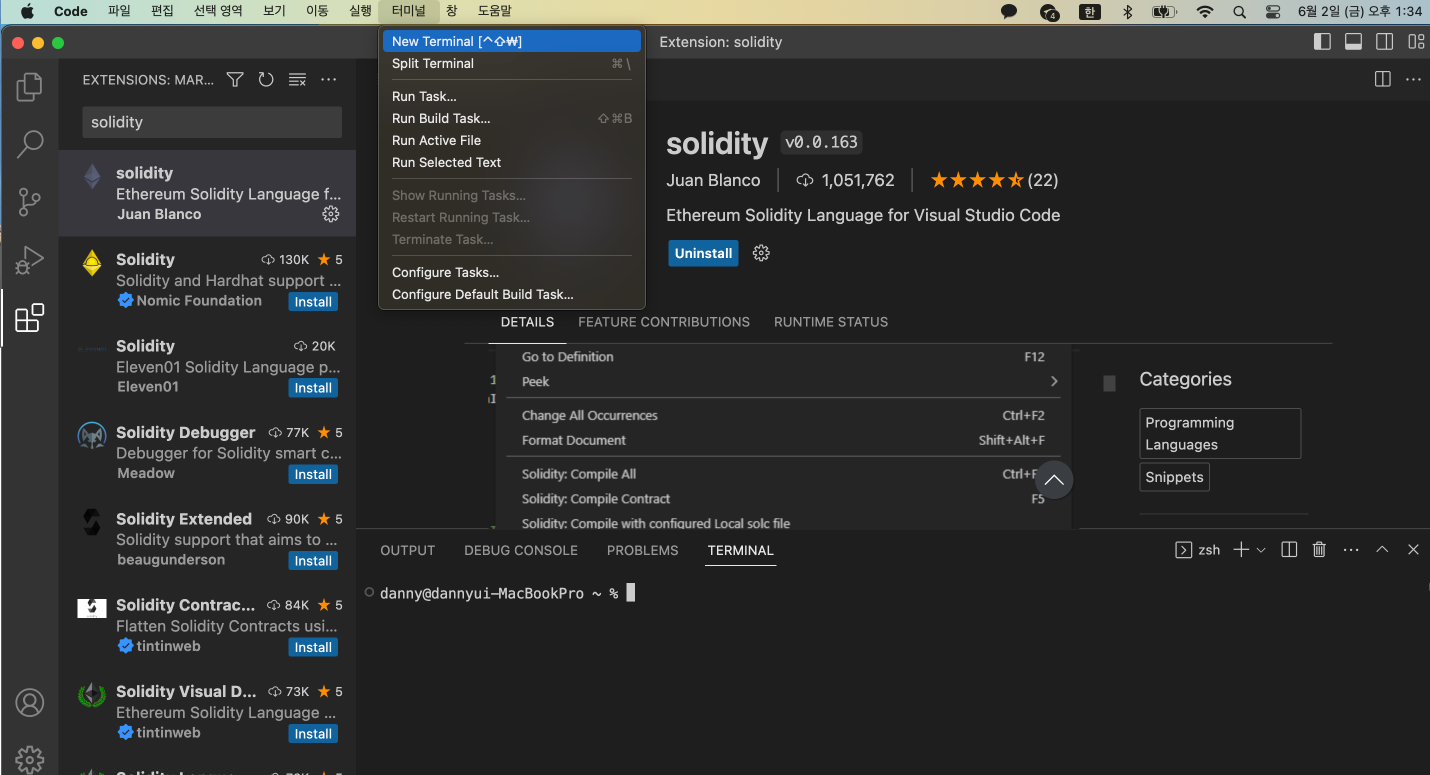
Task: Install Nomic Foundation Solidity extension
Action: tap(313, 302)
